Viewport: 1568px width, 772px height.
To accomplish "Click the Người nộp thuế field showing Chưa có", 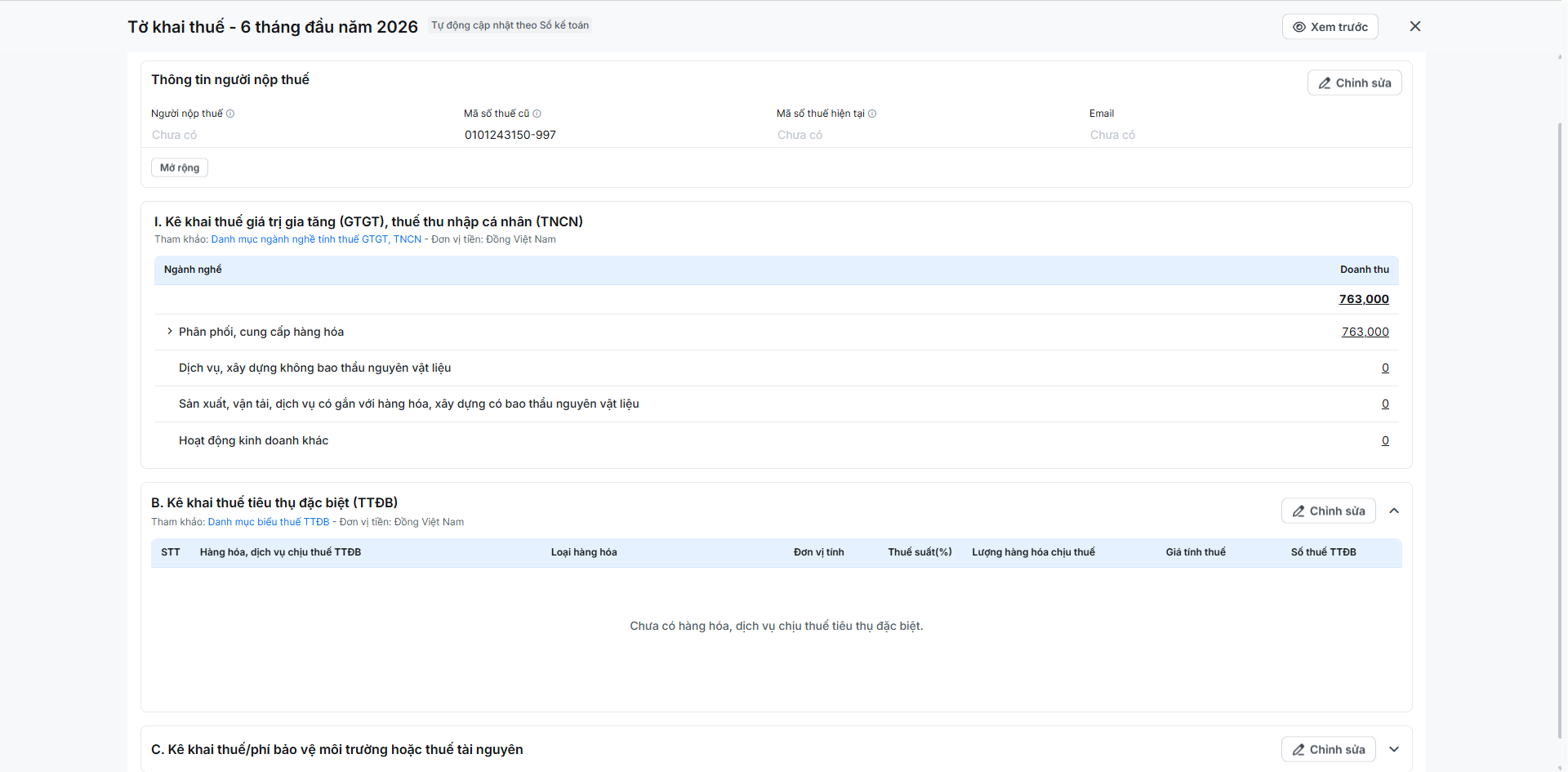I will 174,135.
